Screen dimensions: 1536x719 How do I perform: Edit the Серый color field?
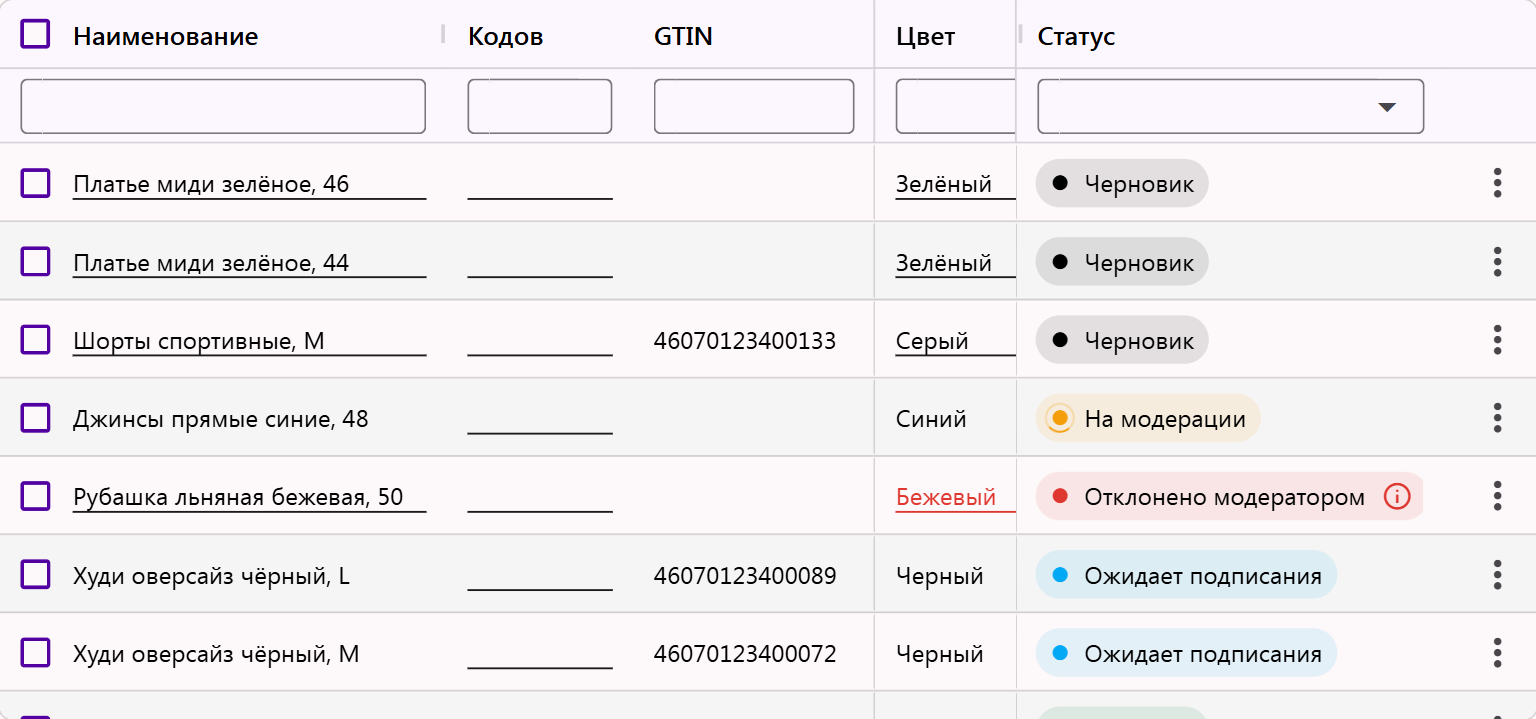(955, 341)
